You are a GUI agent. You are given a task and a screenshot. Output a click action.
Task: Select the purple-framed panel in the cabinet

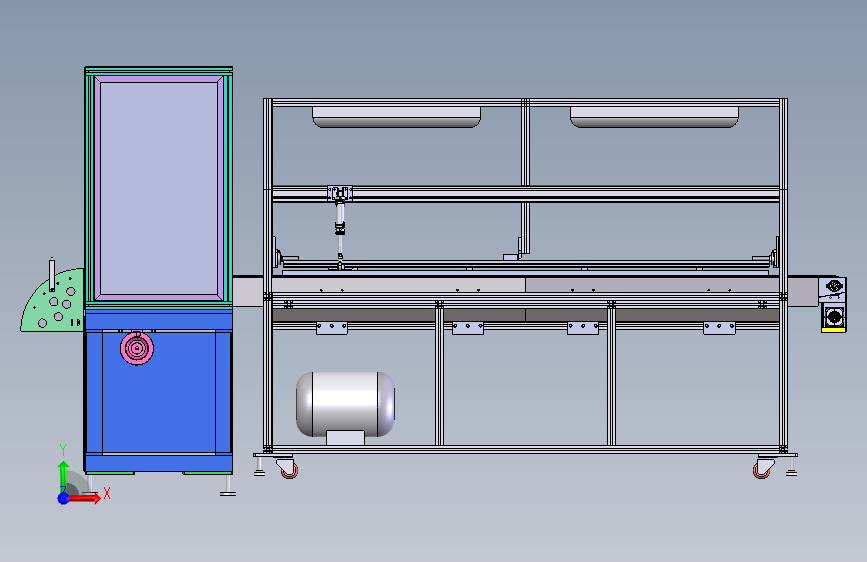tap(159, 189)
